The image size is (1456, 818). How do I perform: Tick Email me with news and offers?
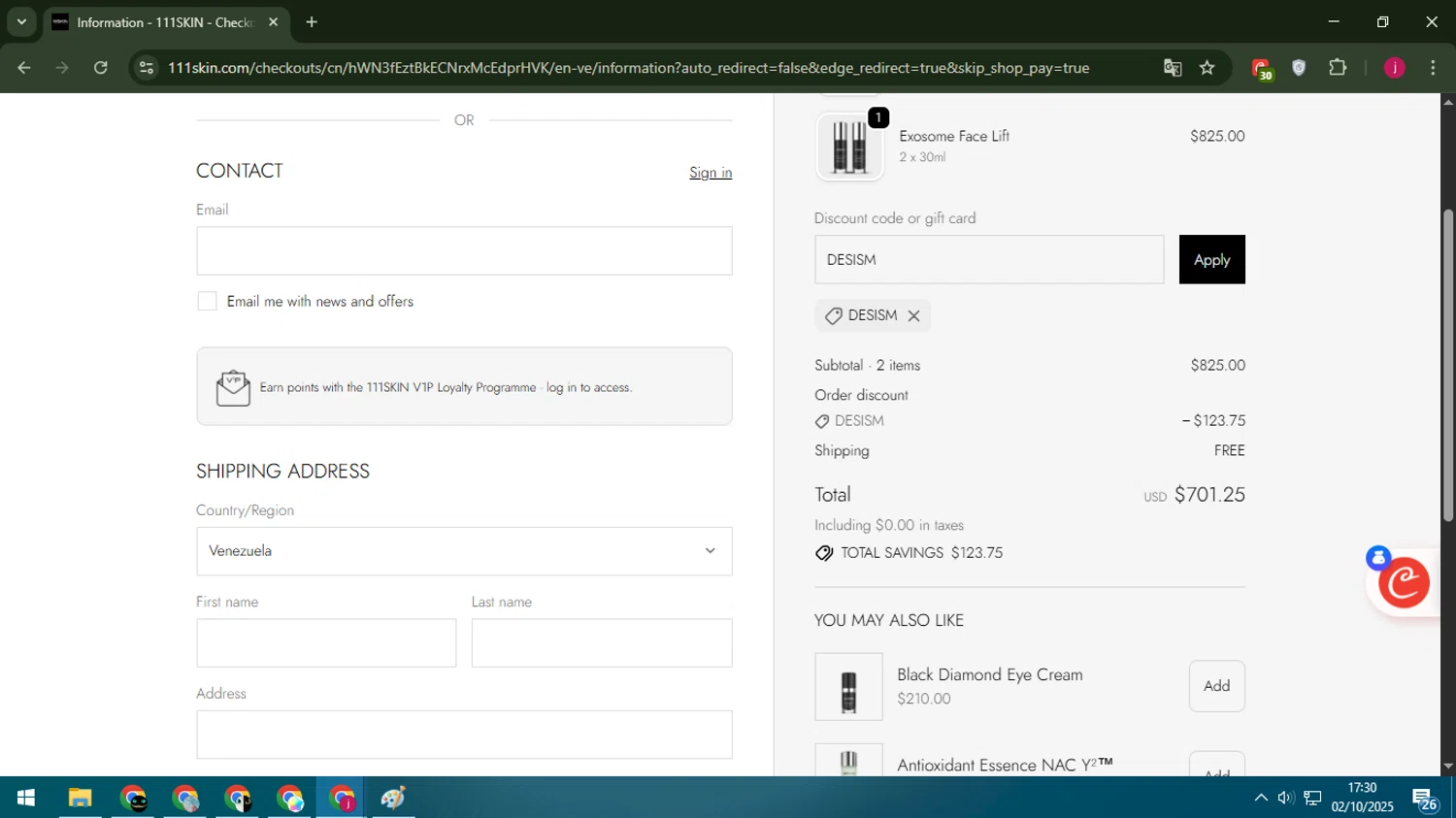[207, 302]
